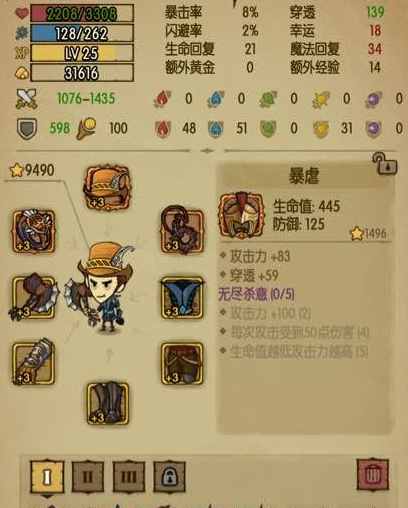Click the crossed swords attack icon

point(26,99)
